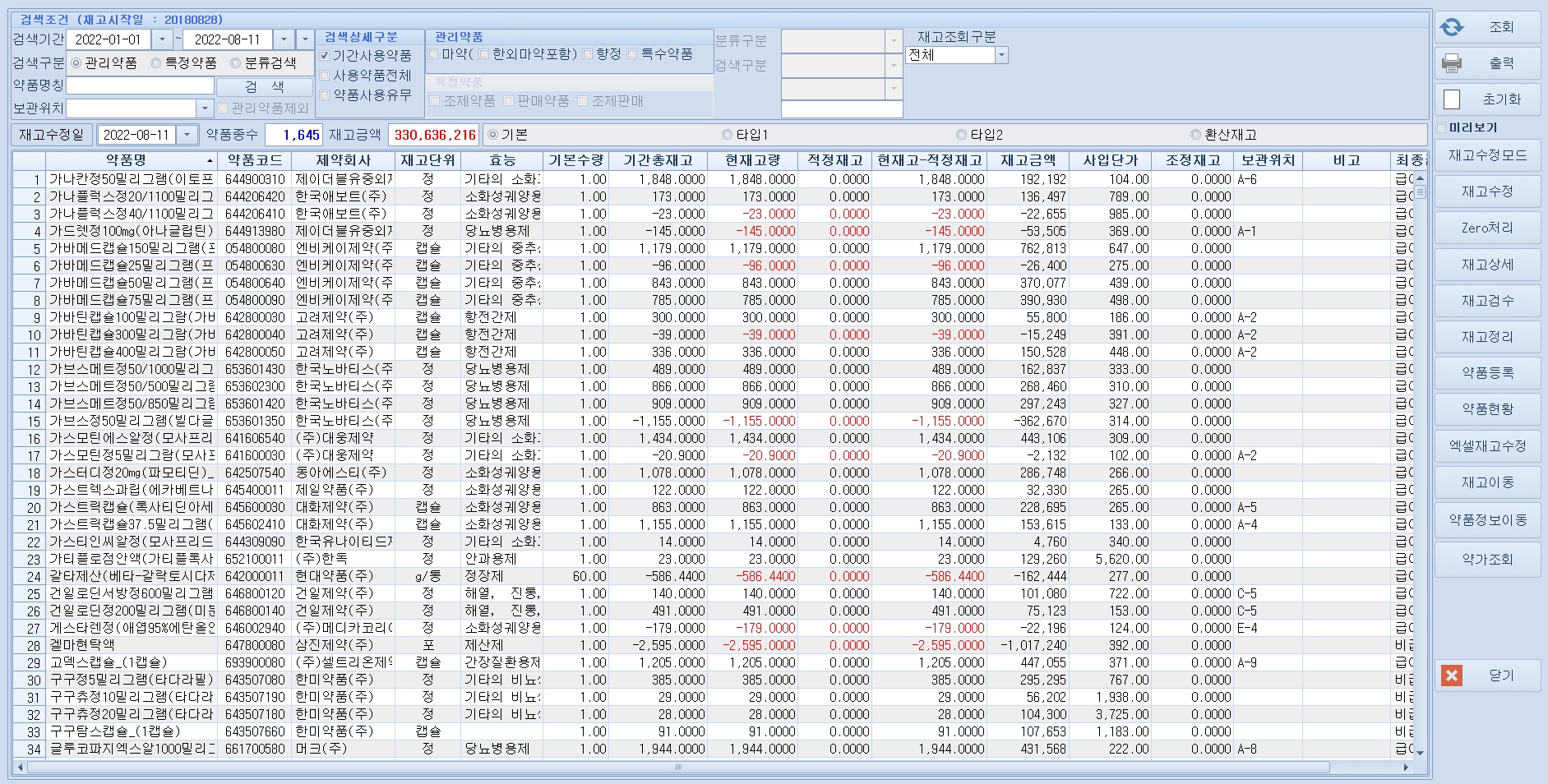
Task: Open the 재고수정일 date dropdown
Action: 187,135
